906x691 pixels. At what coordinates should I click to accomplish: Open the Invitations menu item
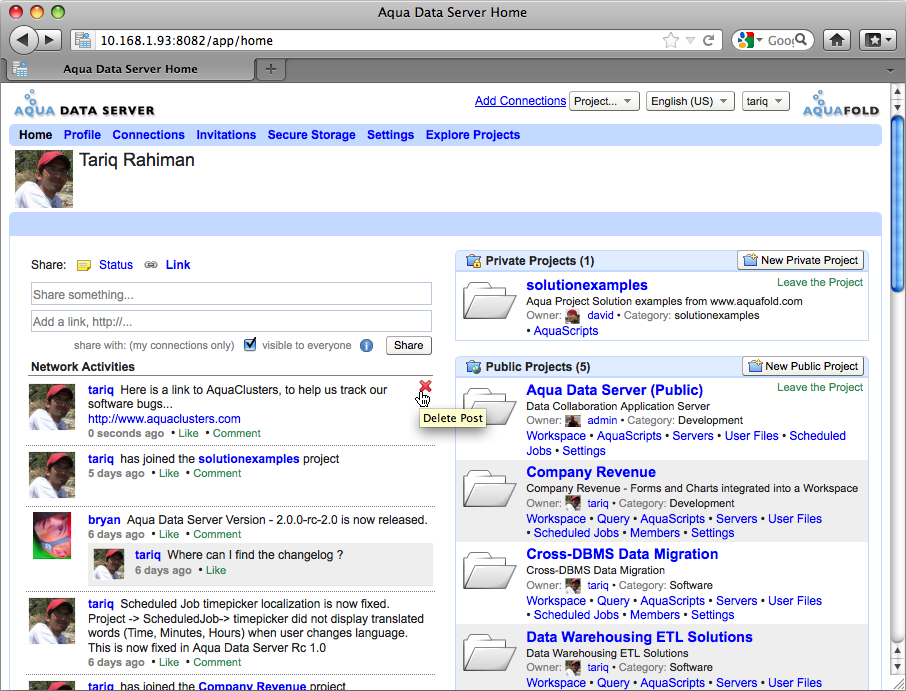[226, 135]
